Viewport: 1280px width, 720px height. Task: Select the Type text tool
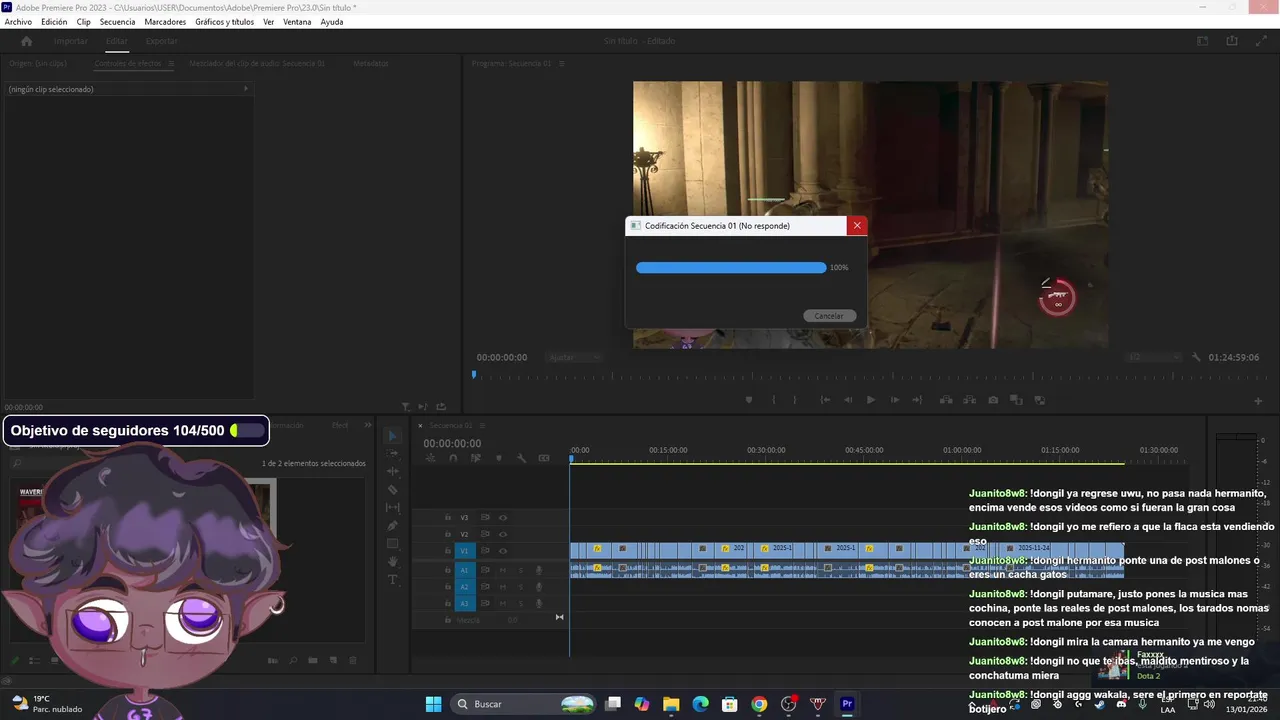(392, 580)
